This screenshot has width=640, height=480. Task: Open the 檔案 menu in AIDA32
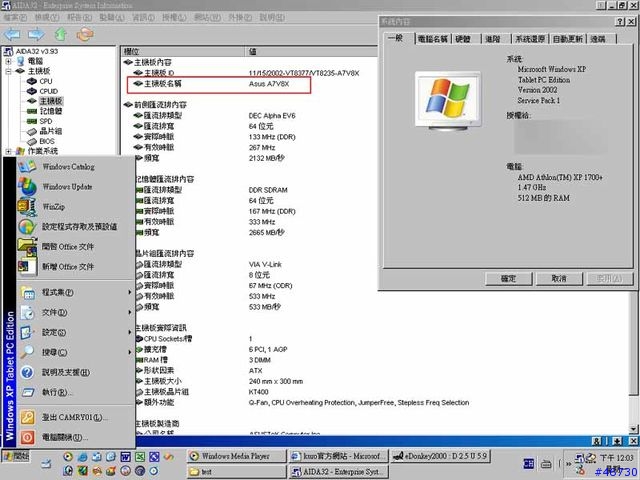pyautogui.click(x=15, y=17)
